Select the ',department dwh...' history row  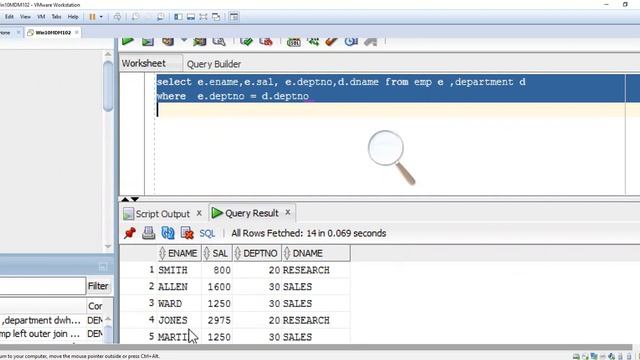(41, 320)
